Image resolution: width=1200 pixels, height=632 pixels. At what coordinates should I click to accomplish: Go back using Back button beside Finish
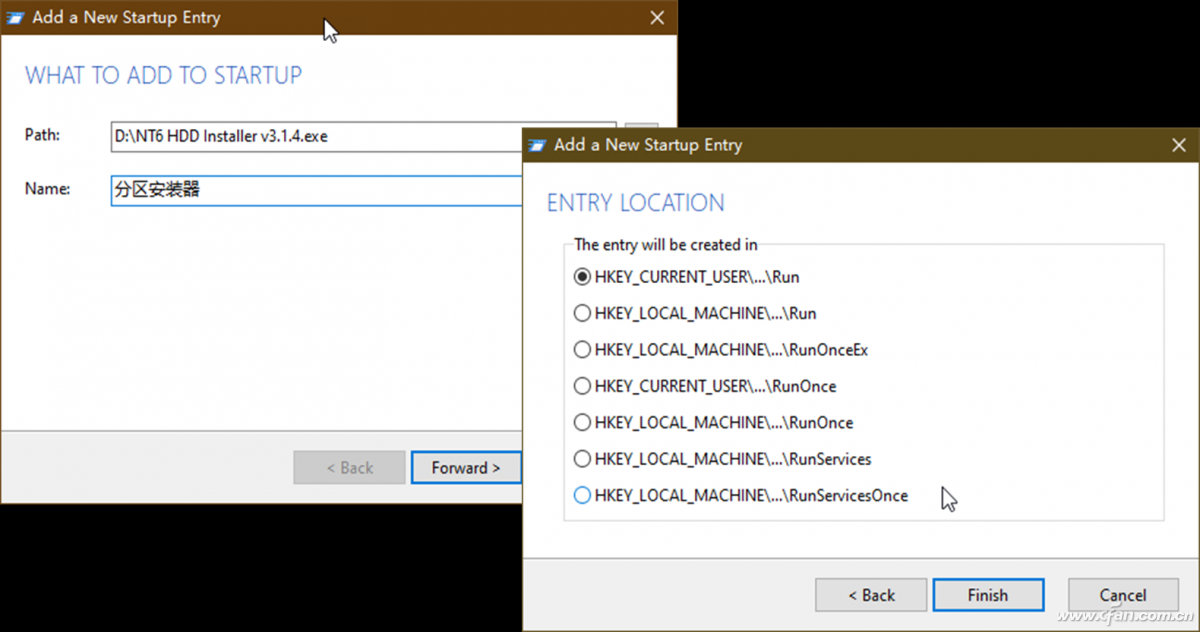point(871,595)
